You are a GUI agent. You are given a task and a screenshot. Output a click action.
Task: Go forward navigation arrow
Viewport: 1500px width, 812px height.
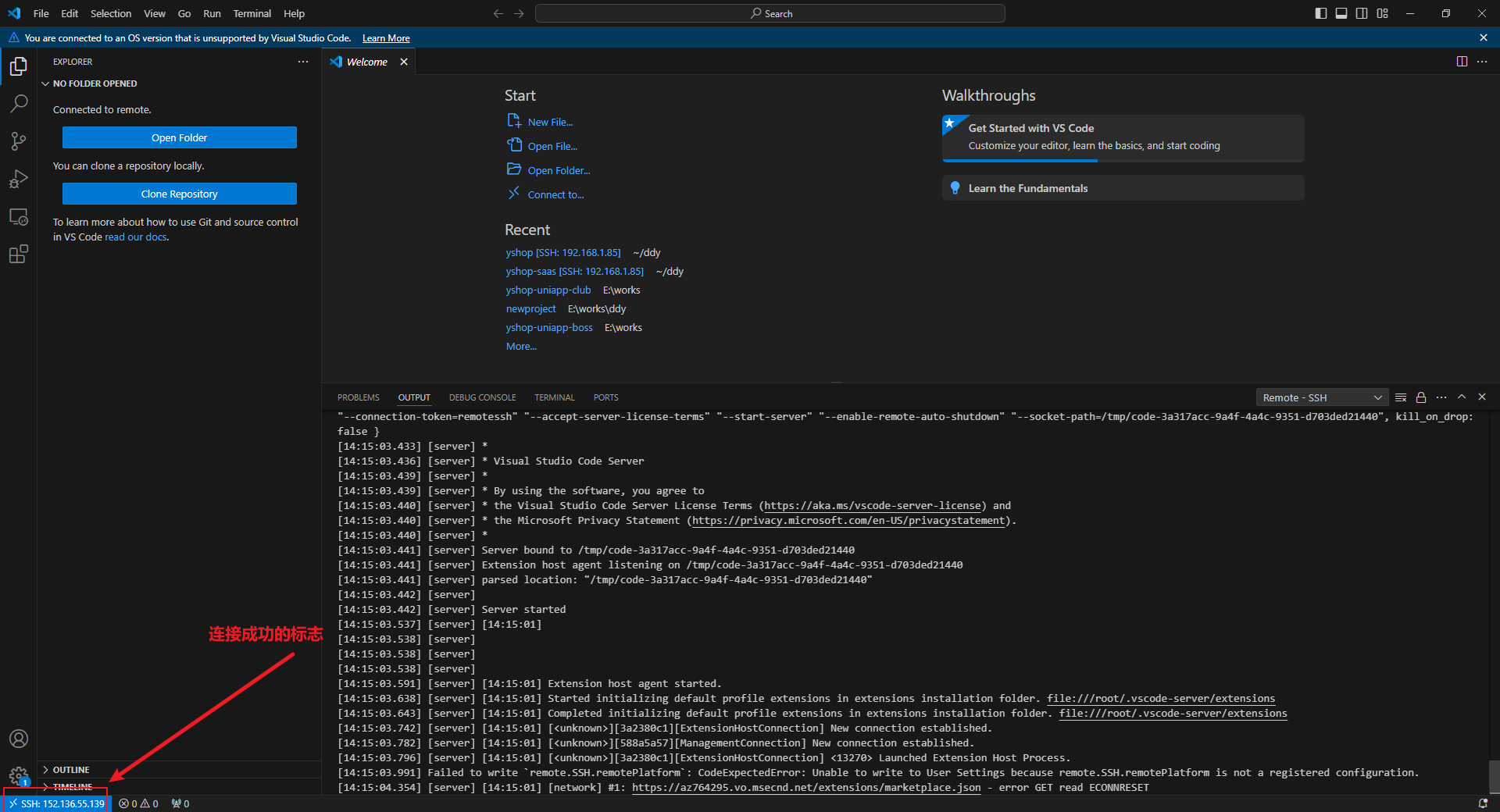(520, 13)
